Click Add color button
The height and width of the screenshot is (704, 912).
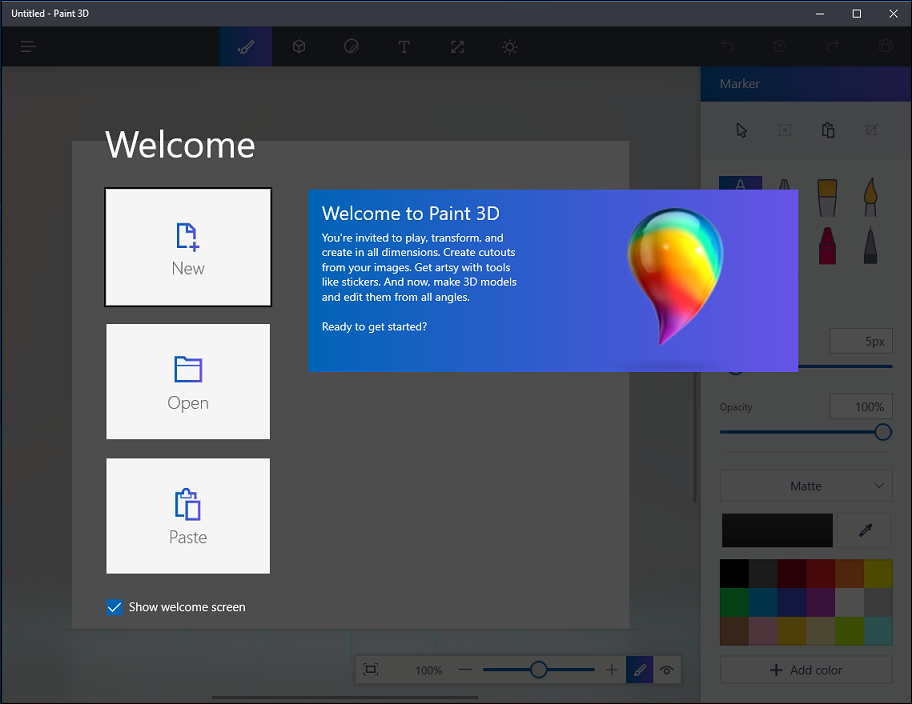[x=806, y=670]
